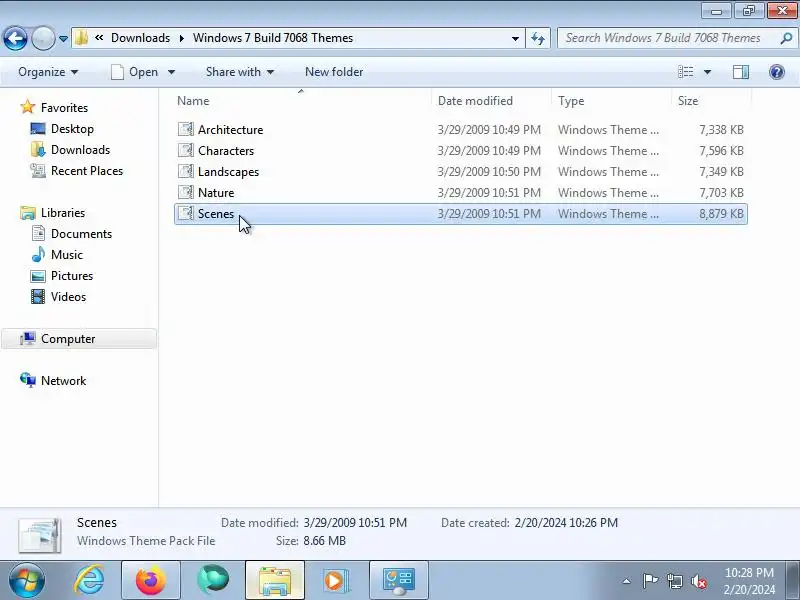The width and height of the screenshot is (800, 600).
Task: Sort by the Name column header
Action: click(x=302, y=101)
